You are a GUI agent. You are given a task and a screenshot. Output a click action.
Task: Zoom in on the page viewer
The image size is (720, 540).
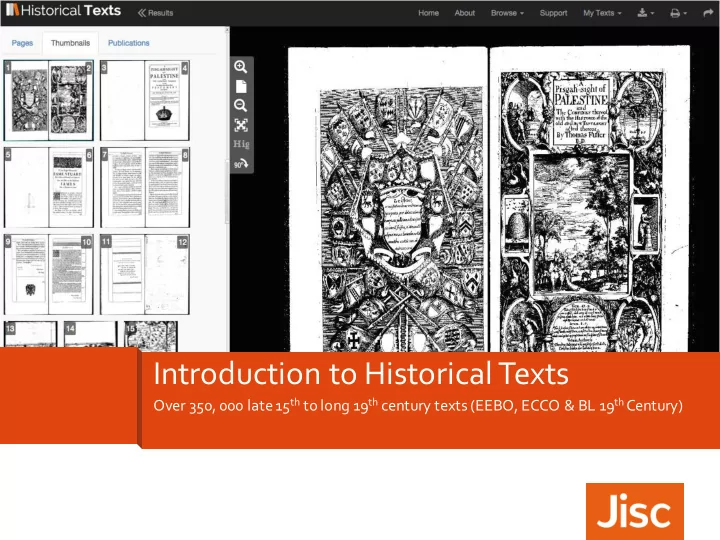coord(241,67)
